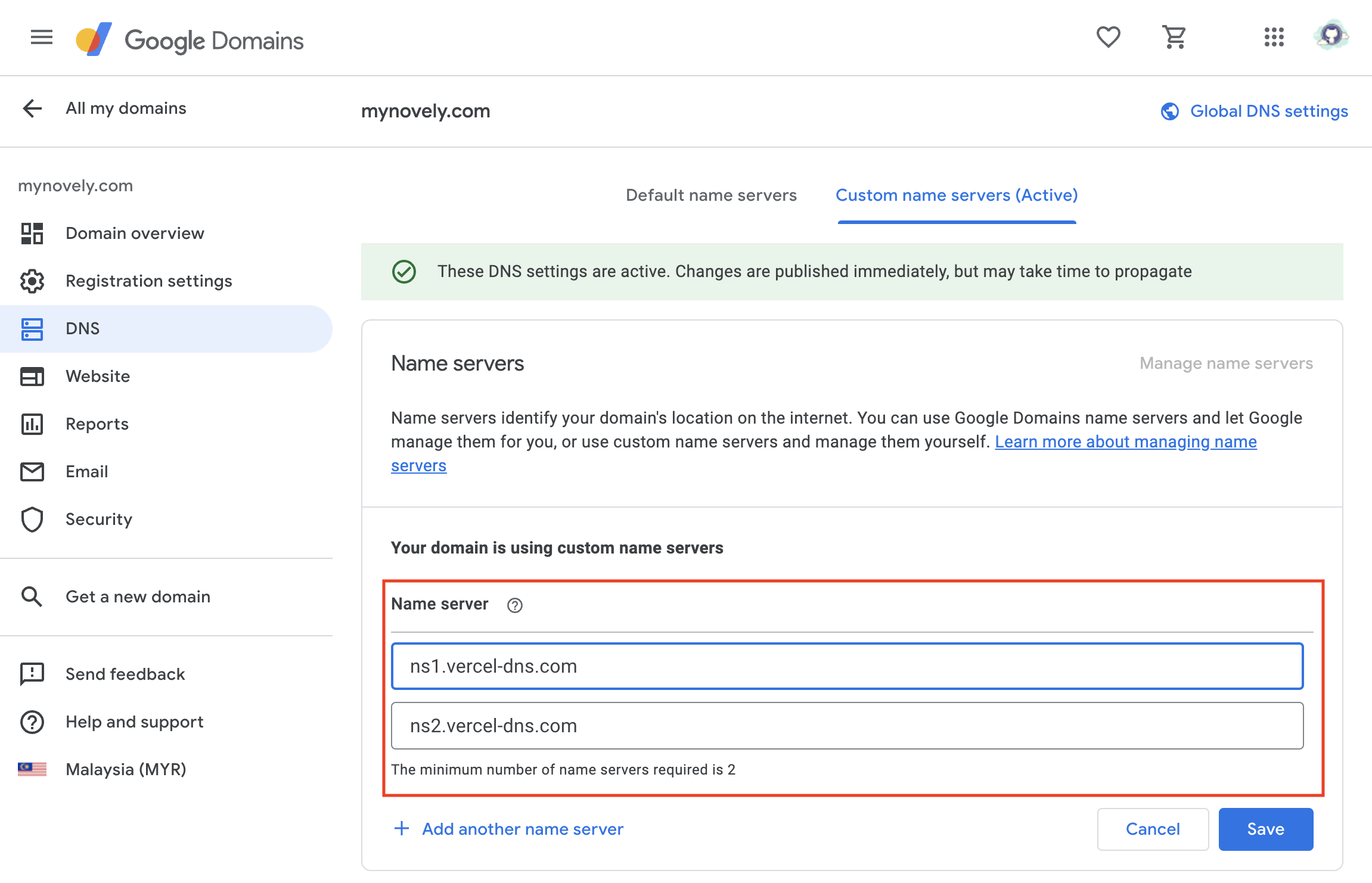
Task: Switch to Default name servers tab
Action: [x=710, y=195]
